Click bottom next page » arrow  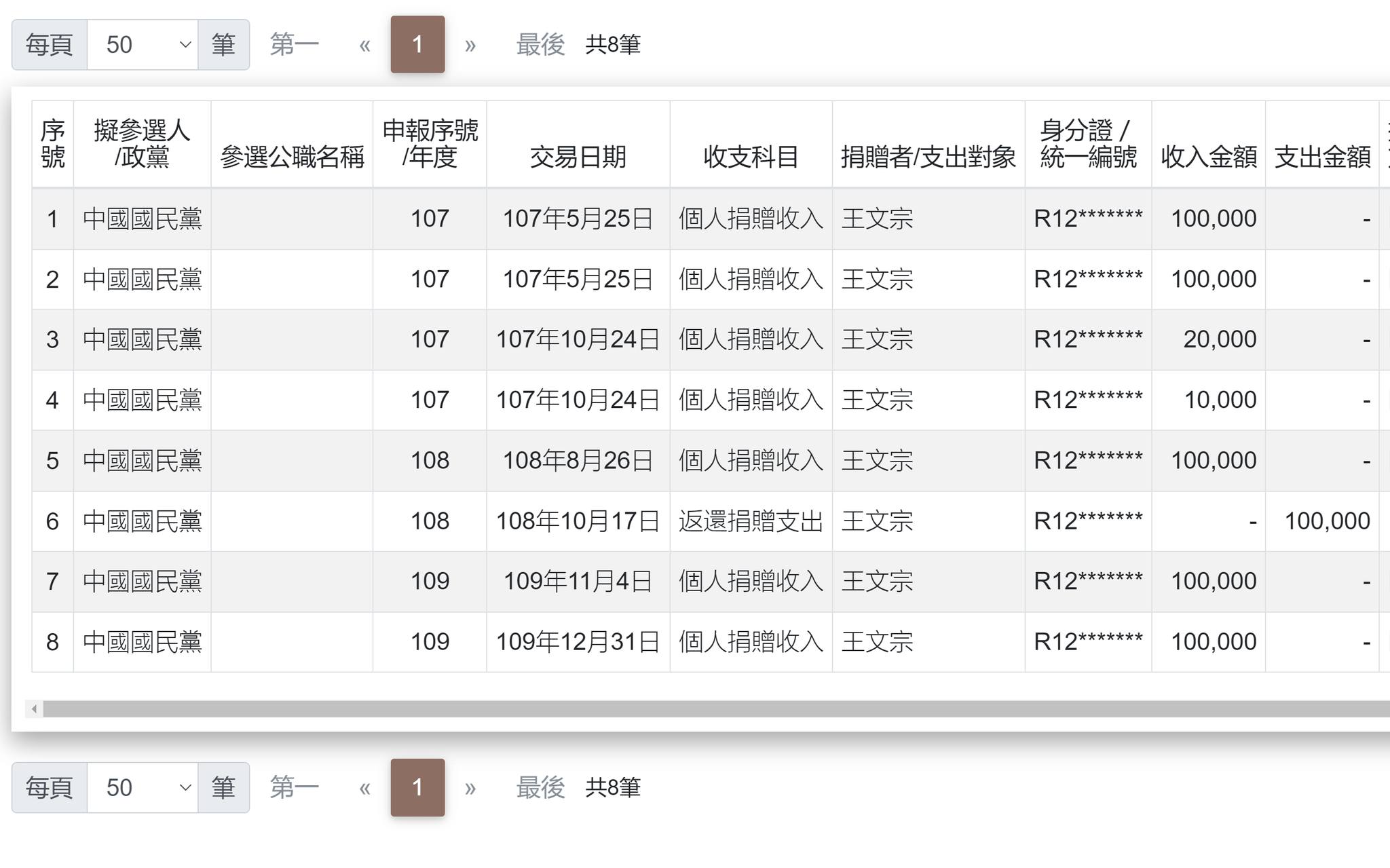tap(470, 787)
